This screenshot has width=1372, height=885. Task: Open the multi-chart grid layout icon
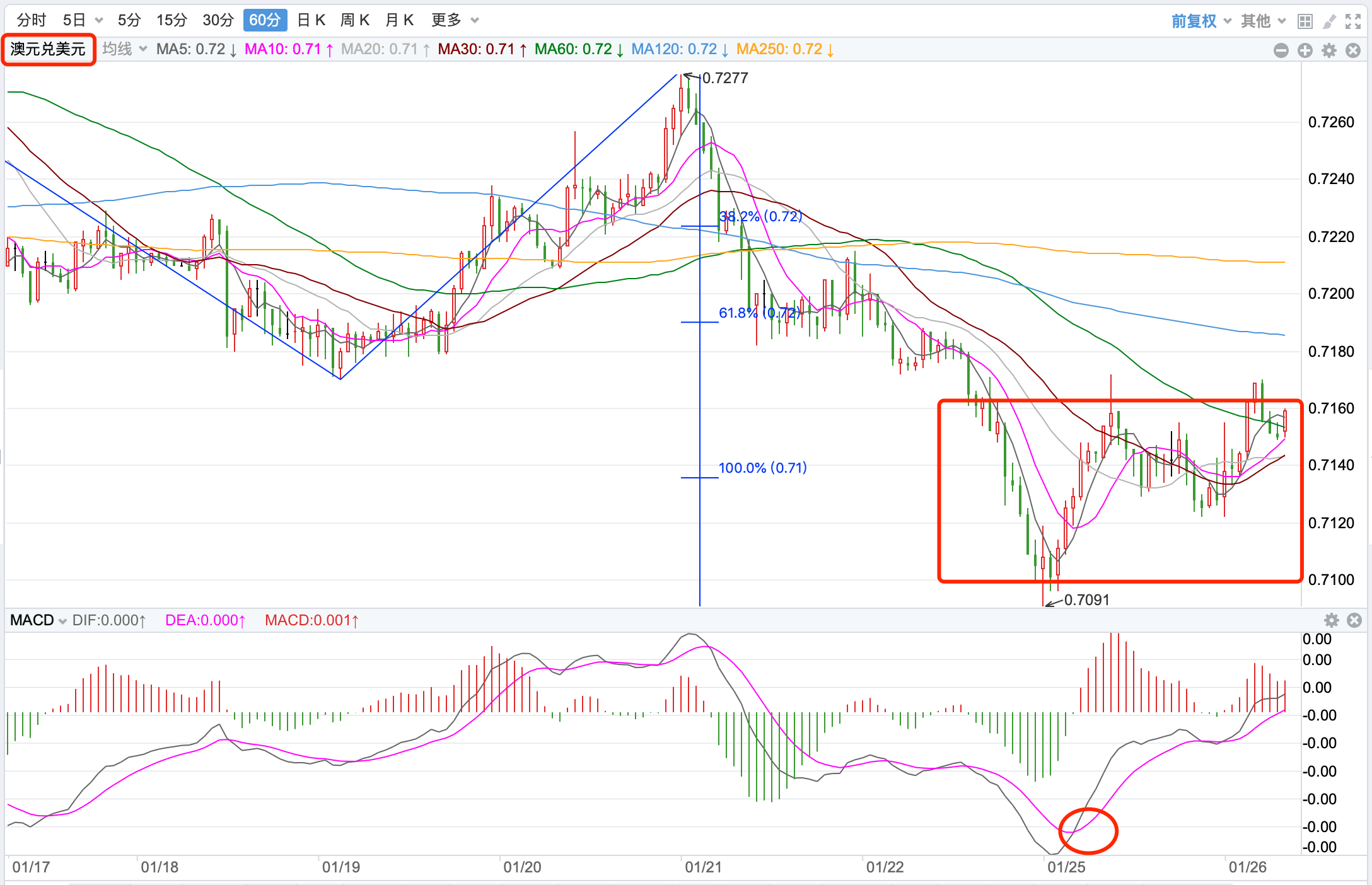1305,21
